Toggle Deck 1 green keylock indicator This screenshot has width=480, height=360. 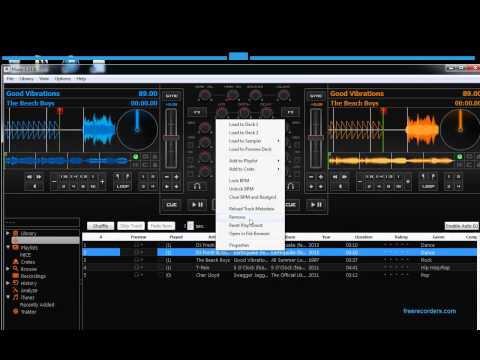(136, 156)
